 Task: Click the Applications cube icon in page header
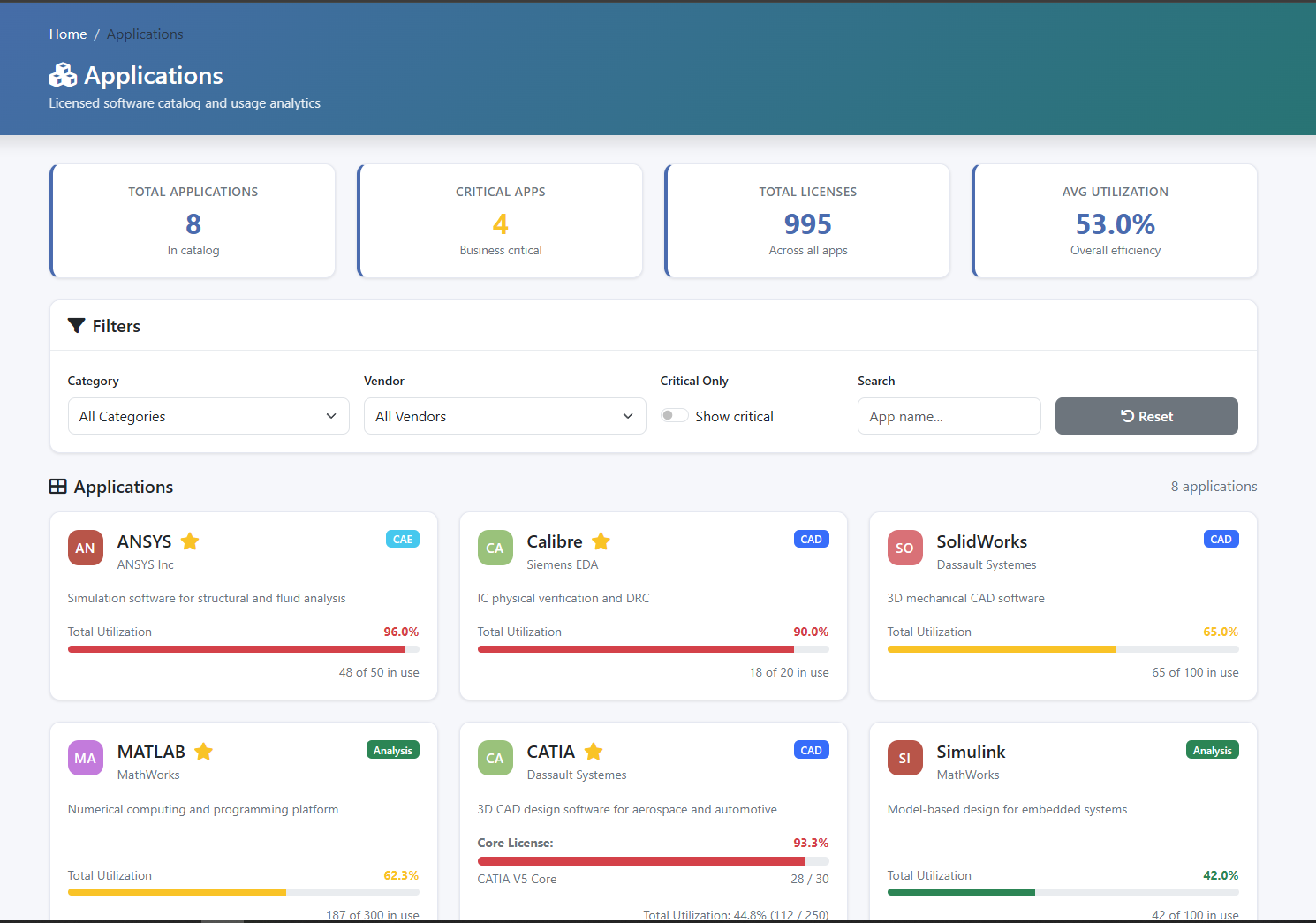coord(62,75)
